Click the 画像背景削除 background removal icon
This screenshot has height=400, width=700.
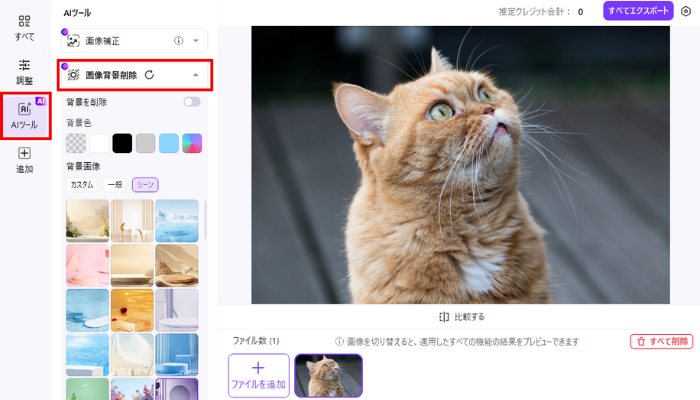tap(74, 75)
